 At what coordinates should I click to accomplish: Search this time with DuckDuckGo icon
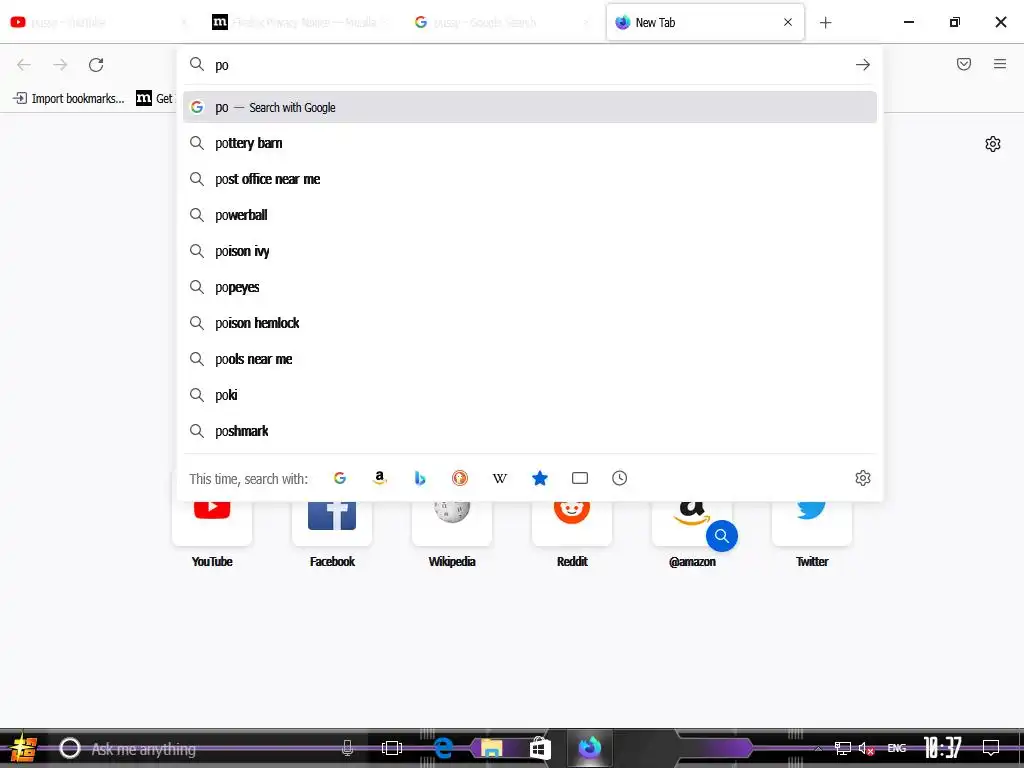tap(460, 478)
